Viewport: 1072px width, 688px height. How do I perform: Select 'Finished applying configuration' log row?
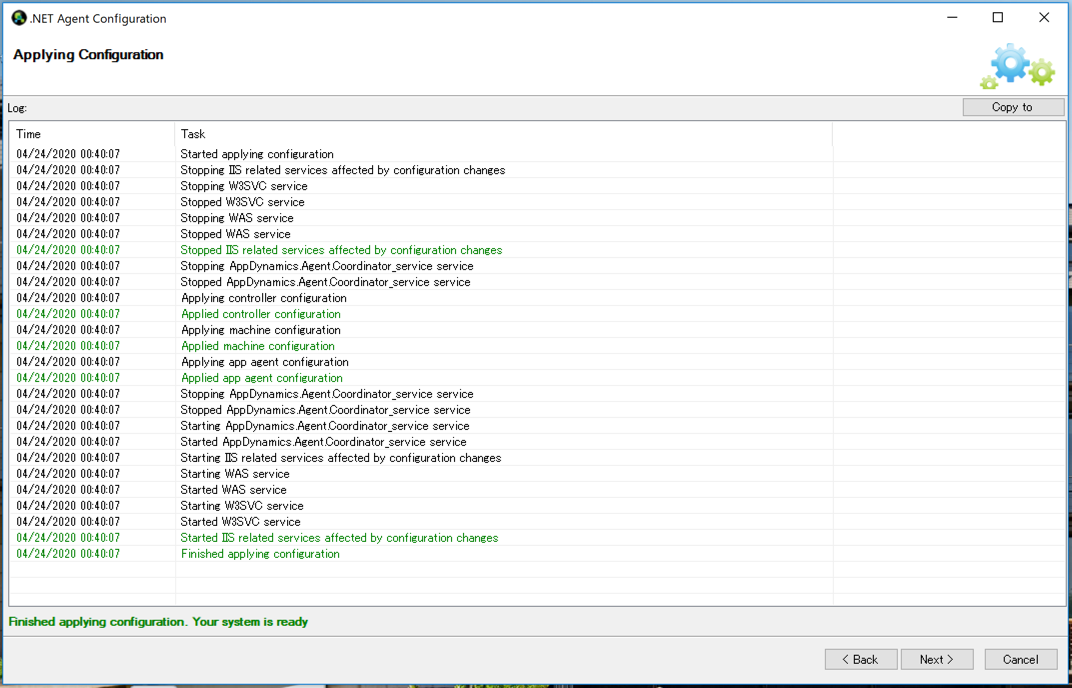pyautogui.click(x=260, y=554)
